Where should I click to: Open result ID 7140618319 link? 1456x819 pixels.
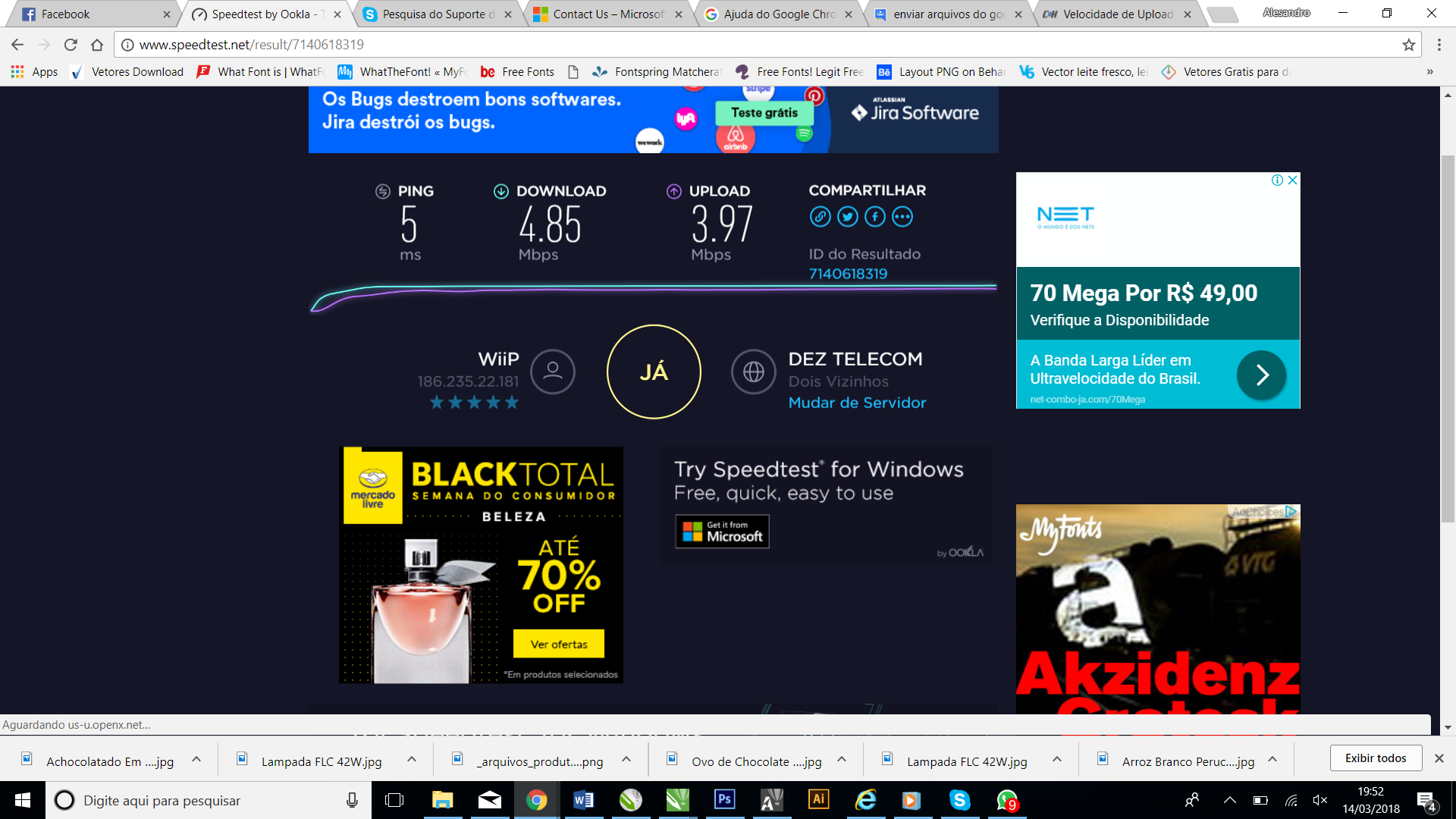(x=848, y=274)
